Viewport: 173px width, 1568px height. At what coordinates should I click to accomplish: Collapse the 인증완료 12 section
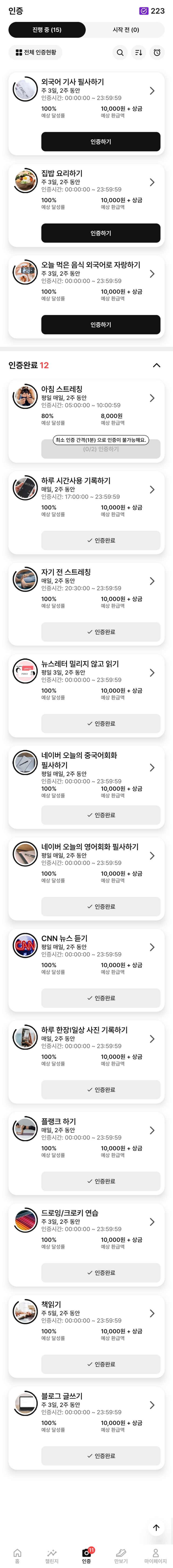tap(156, 365)
